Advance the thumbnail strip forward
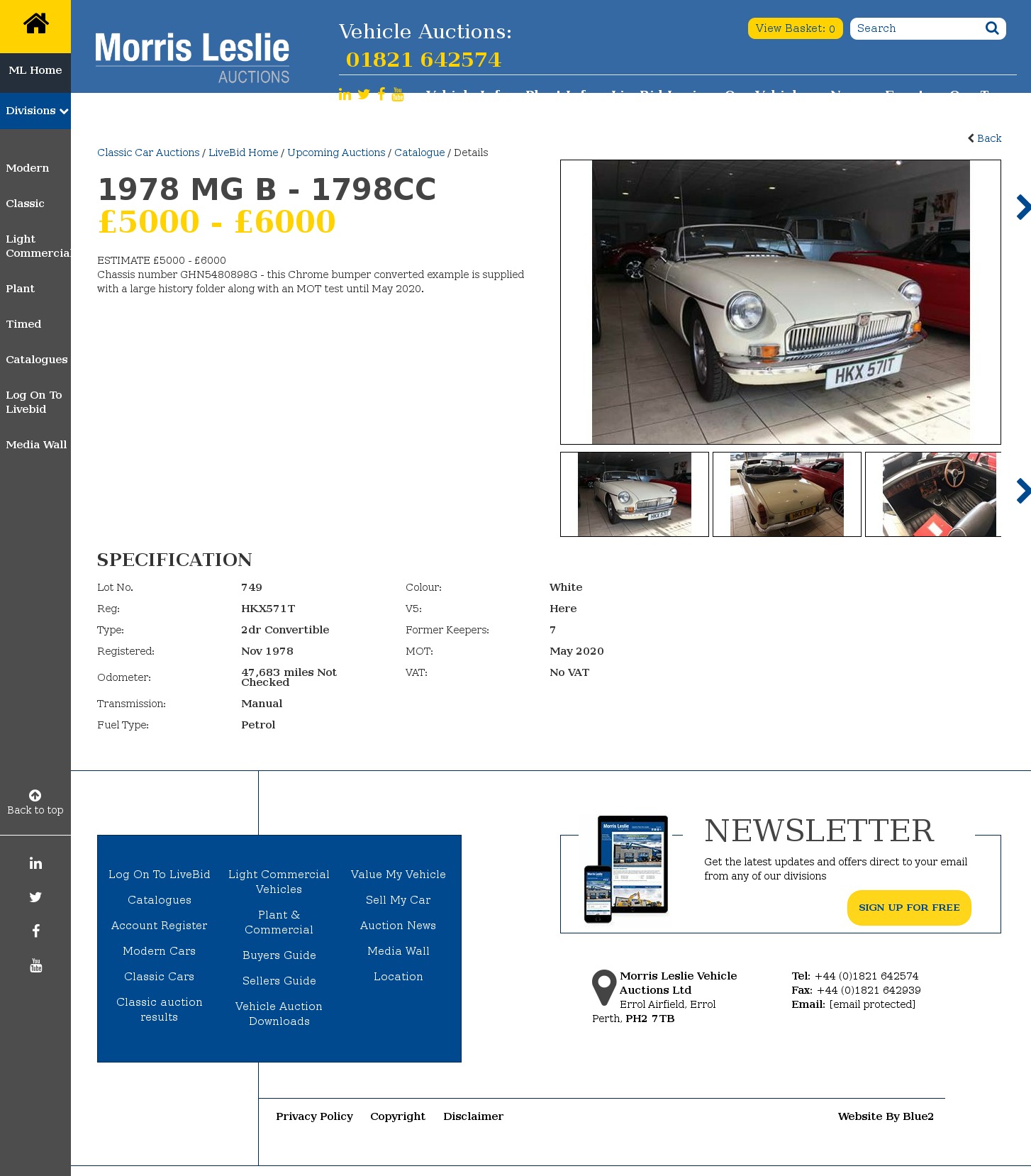Screen dimensions: 1031x1176 coord(1022,491)
